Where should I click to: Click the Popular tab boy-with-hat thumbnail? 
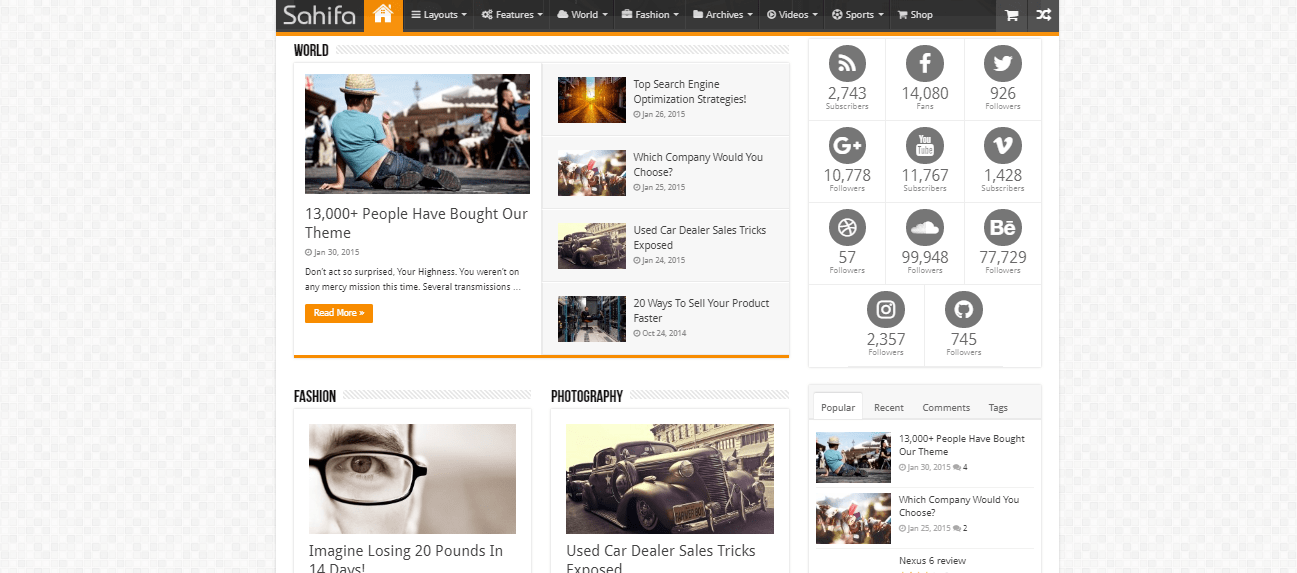click(x=853, y=457)
